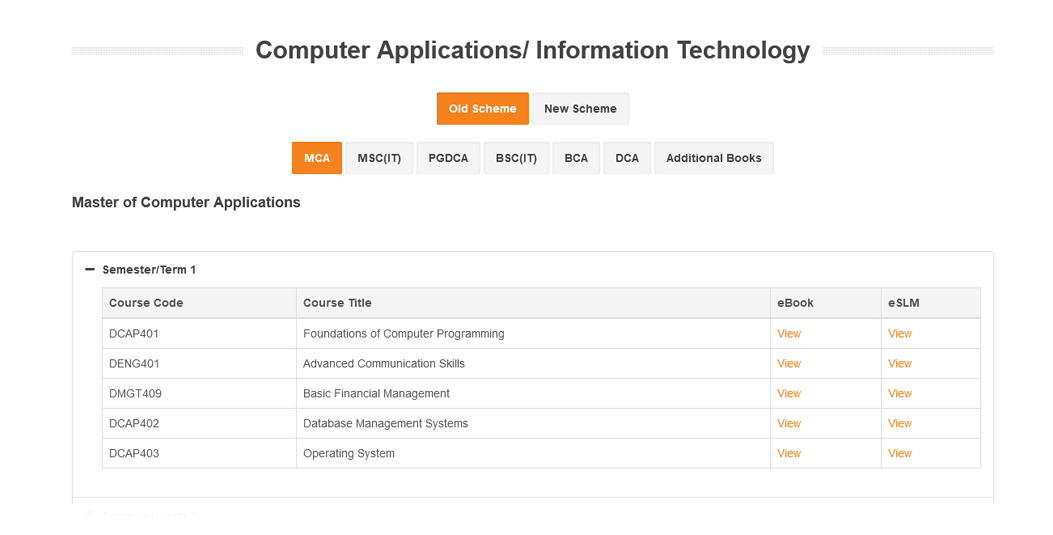Image resolution: width=1053 pixels, height=535 pixels.
Task: Switch to Old Scheme
Action: click(482, 109)
